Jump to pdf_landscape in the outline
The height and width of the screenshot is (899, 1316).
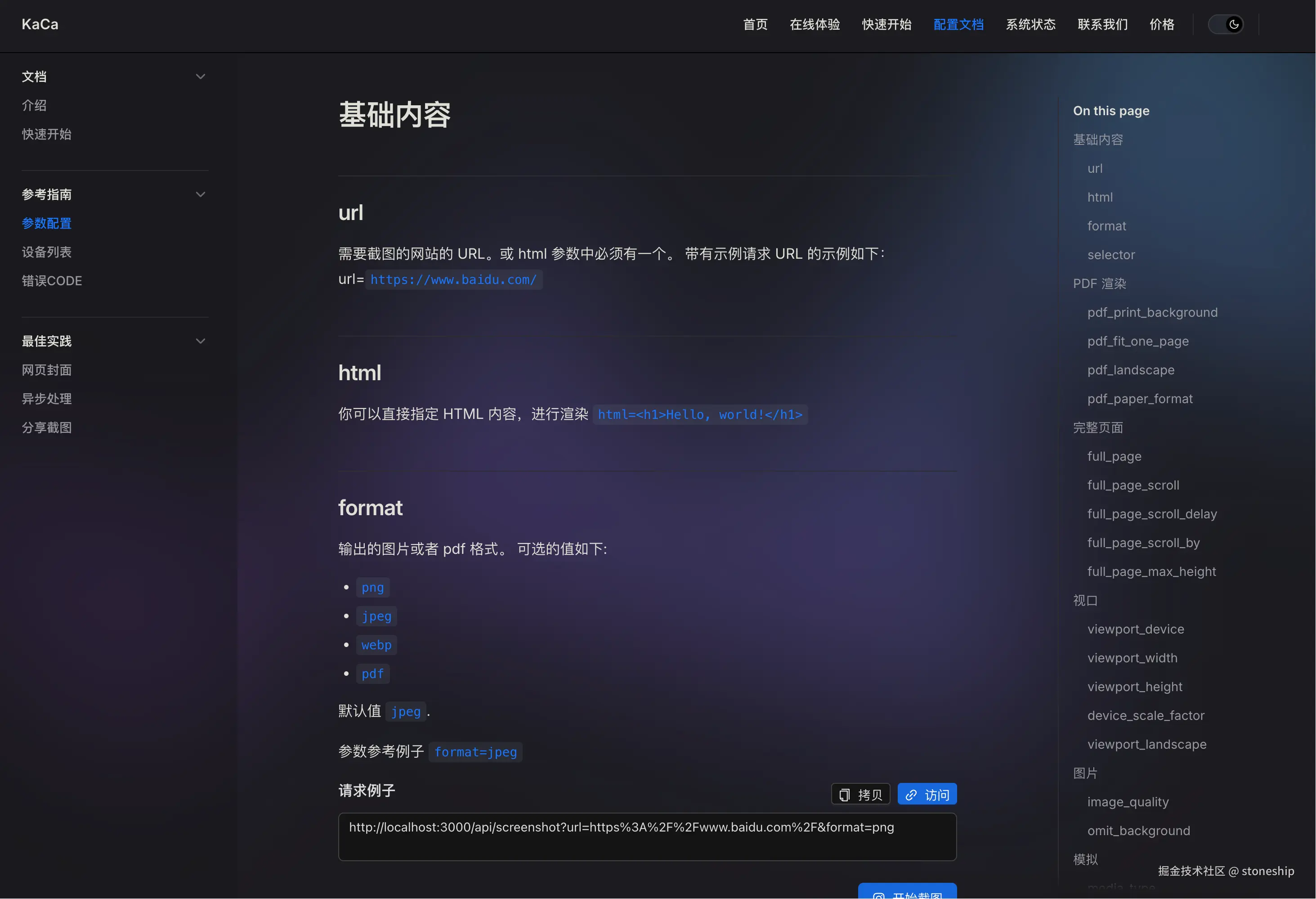point(1130,370)
